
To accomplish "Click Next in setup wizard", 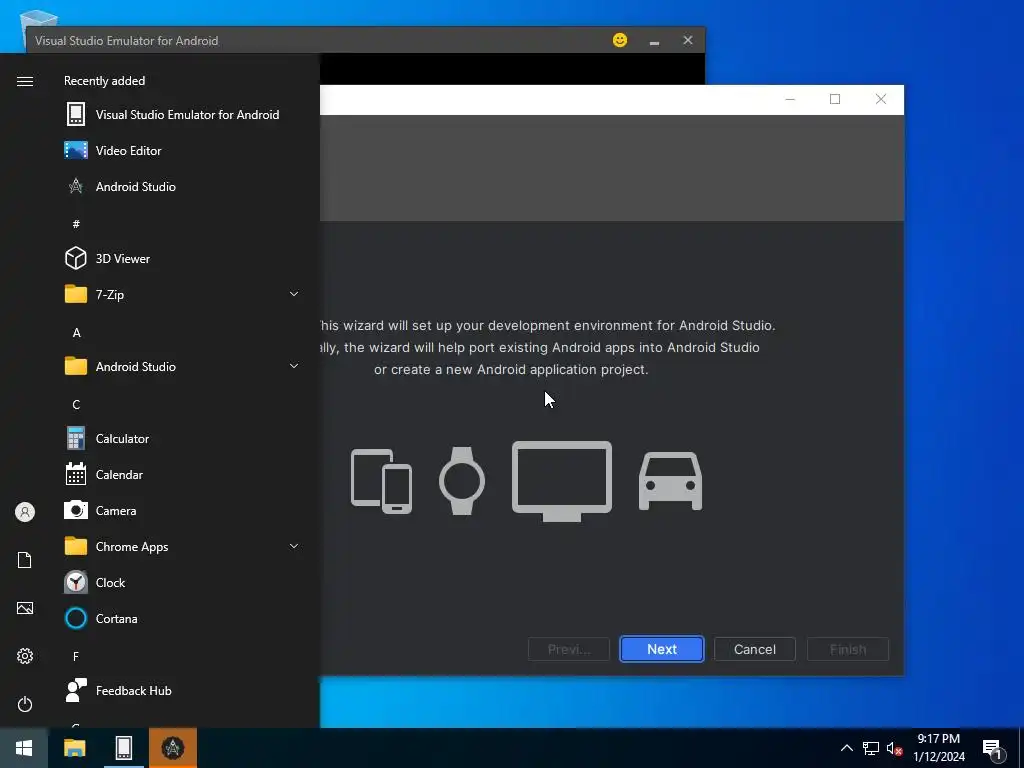I will (662, 649).
